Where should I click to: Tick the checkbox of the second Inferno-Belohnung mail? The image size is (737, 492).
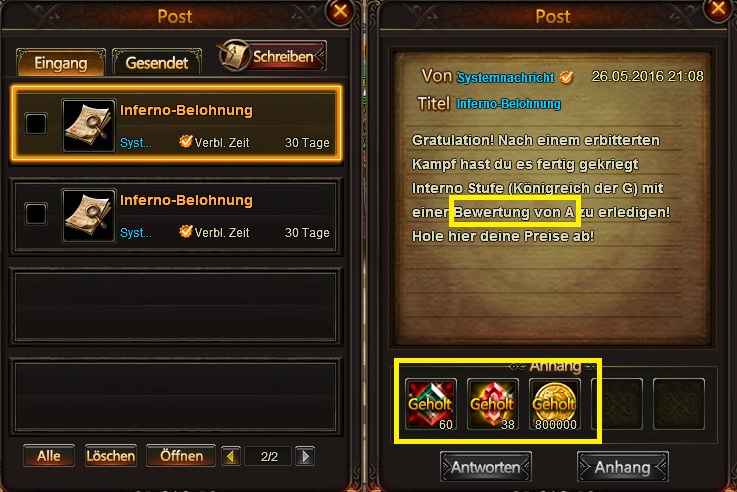pyautogui.click(x=36, y=214)
